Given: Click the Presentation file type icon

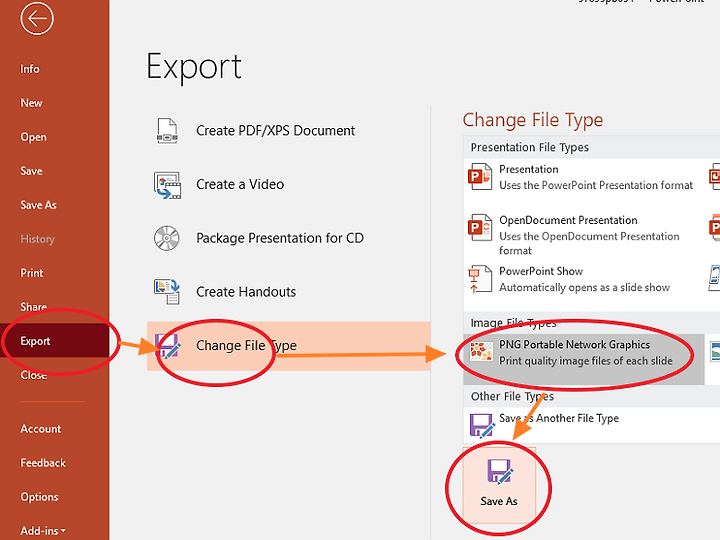Looking at the screenshot, I should pos(480,177).
